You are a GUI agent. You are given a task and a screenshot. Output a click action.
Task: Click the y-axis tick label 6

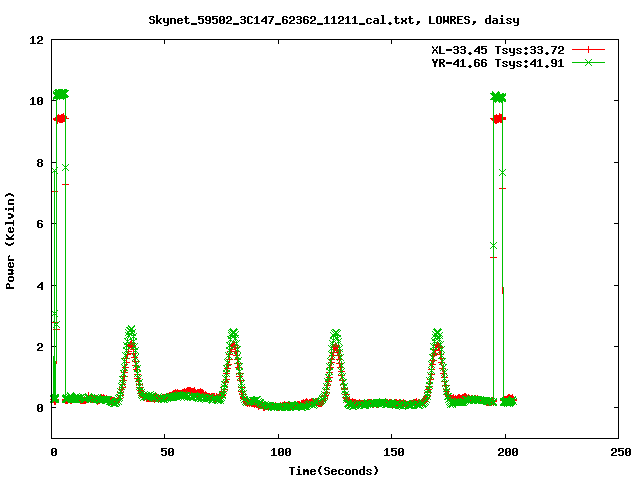(40, 224)
